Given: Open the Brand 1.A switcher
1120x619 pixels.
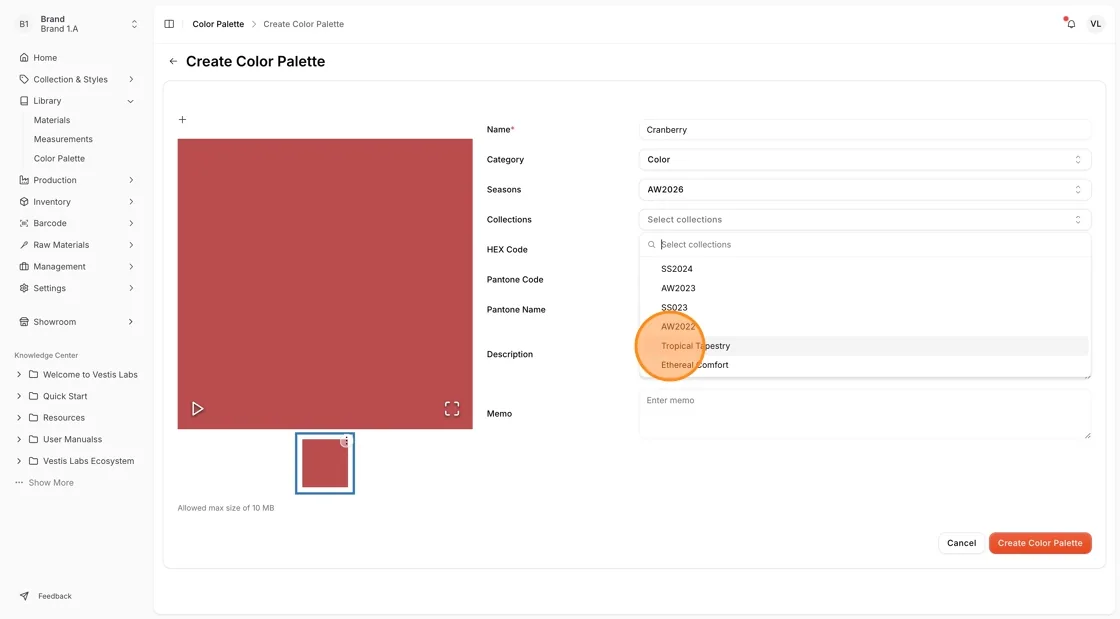Looking at the screenshot, I should [x=76, y=24].
